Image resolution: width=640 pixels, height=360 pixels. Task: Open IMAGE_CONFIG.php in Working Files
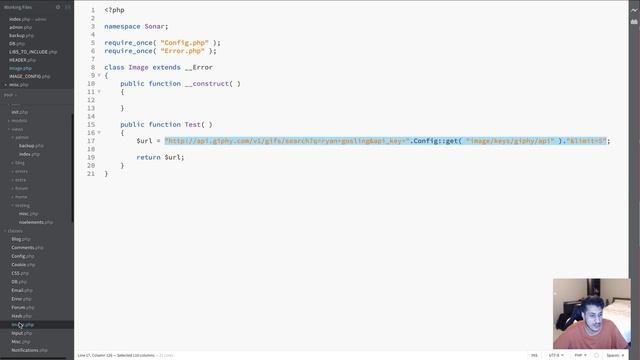30,76
